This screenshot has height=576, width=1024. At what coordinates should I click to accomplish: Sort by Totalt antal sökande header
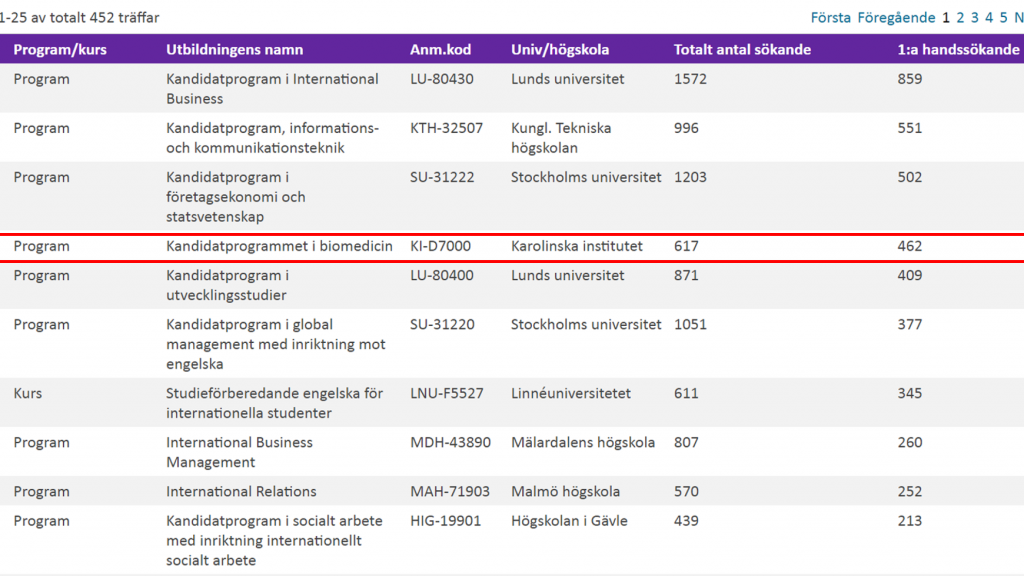click(x=742, y=50)
